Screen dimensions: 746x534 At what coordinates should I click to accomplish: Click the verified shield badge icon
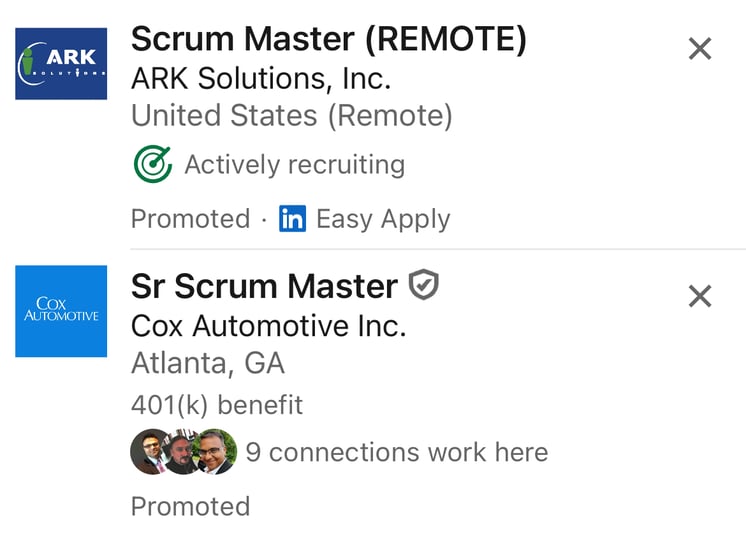424,287
